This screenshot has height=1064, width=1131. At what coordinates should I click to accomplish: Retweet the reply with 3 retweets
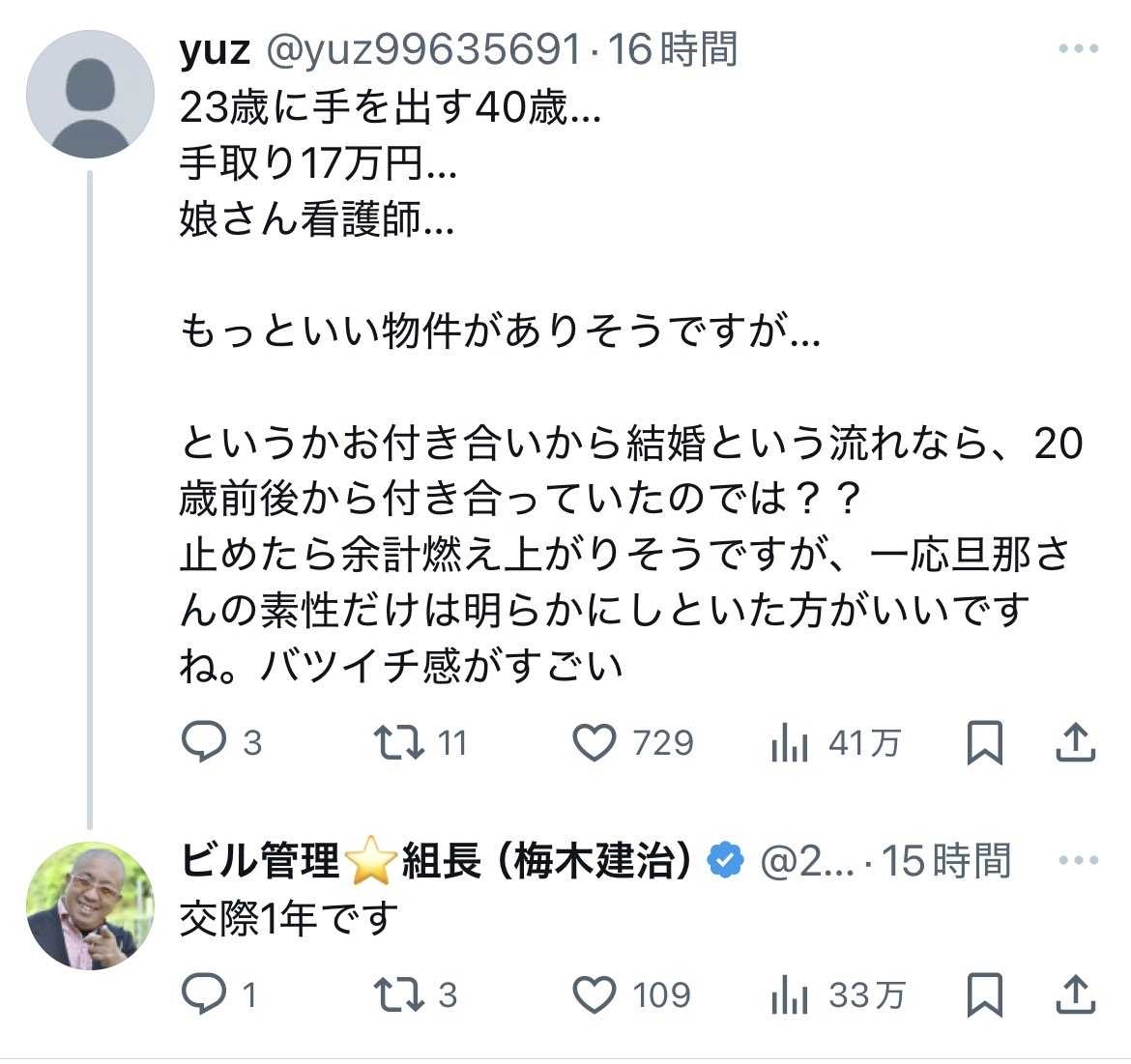tap(398, 994)
